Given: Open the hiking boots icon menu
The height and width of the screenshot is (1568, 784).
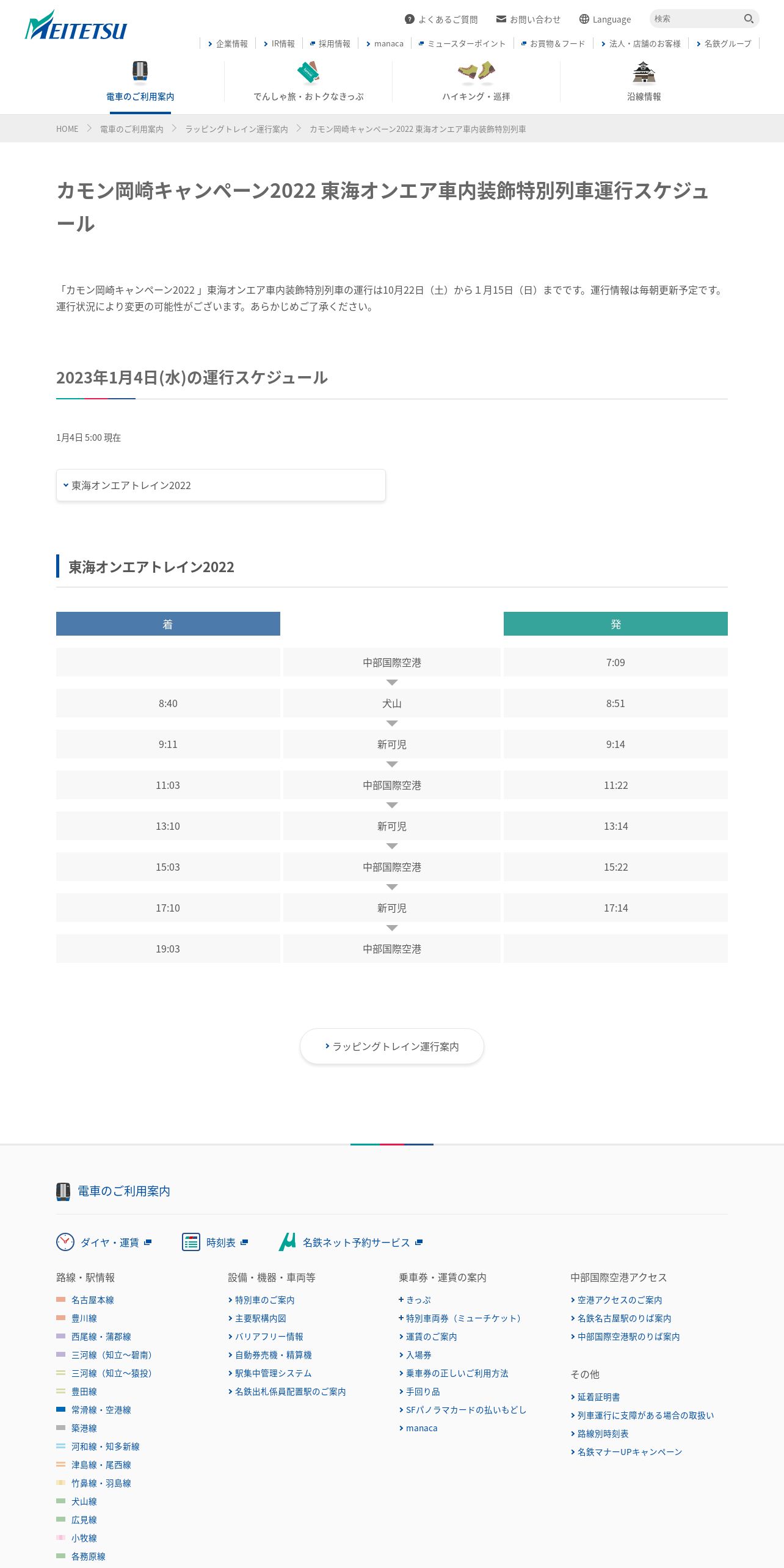Looking at the screenshot, I should (x=476, y=71).
